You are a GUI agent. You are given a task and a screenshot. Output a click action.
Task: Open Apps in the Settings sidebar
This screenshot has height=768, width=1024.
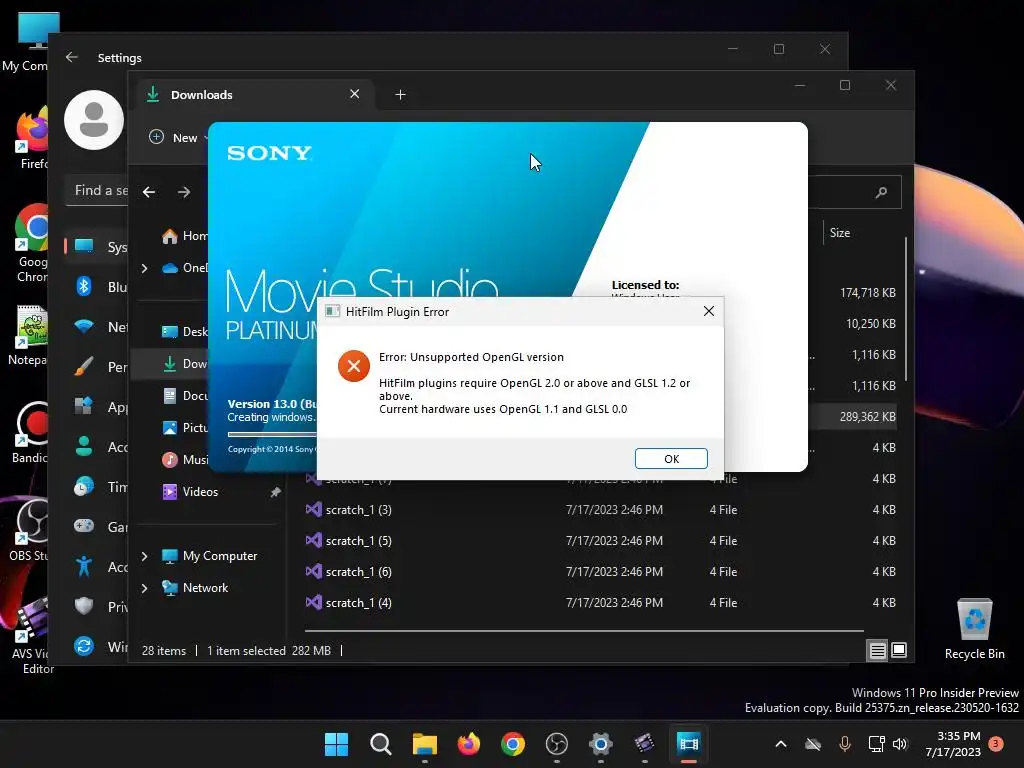pos(98,407)
